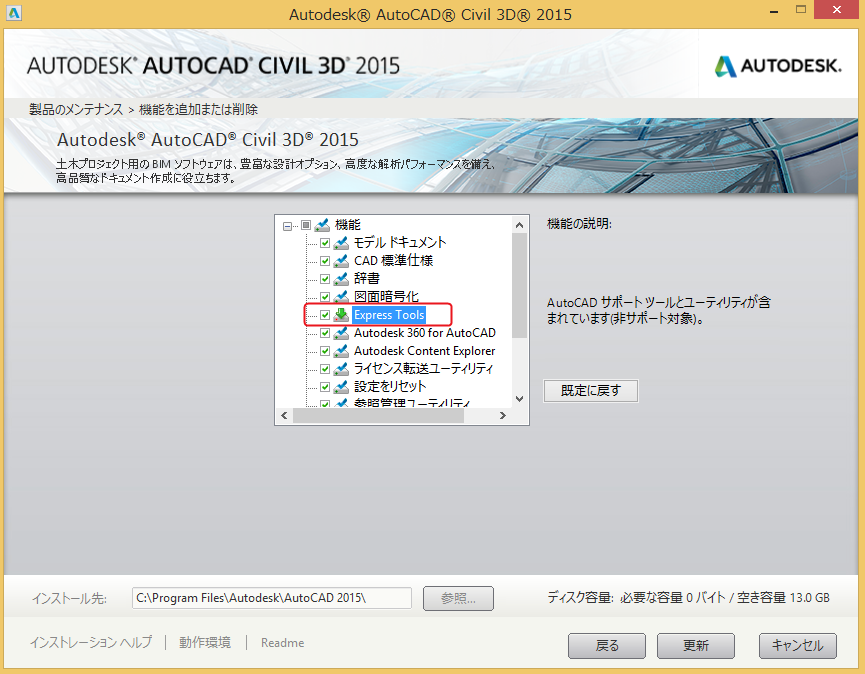Click the feature list scroll down arrow
Screen dimensions: 865x674
519,399
